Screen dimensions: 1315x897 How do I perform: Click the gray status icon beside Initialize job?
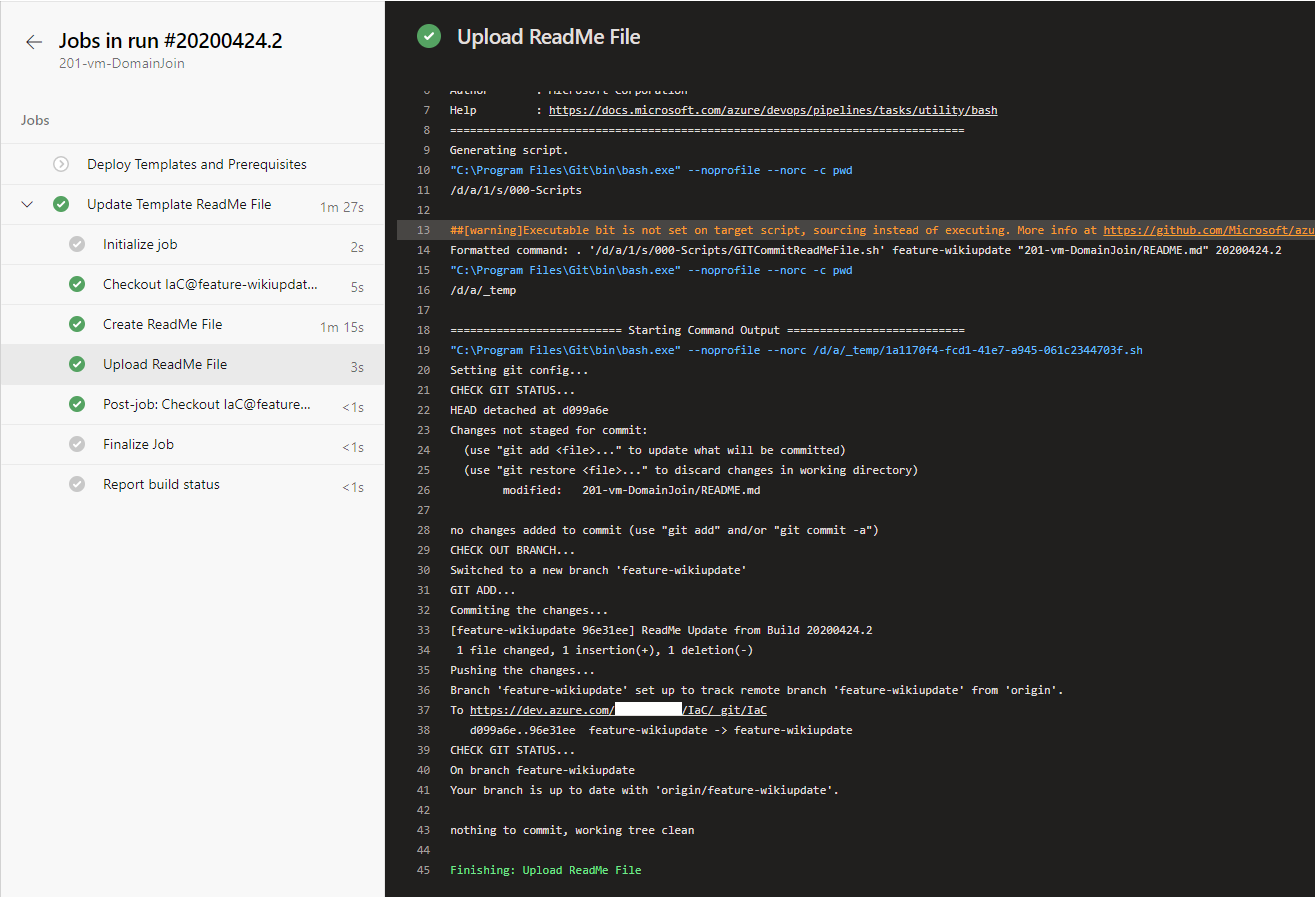[x=77, y=244]
